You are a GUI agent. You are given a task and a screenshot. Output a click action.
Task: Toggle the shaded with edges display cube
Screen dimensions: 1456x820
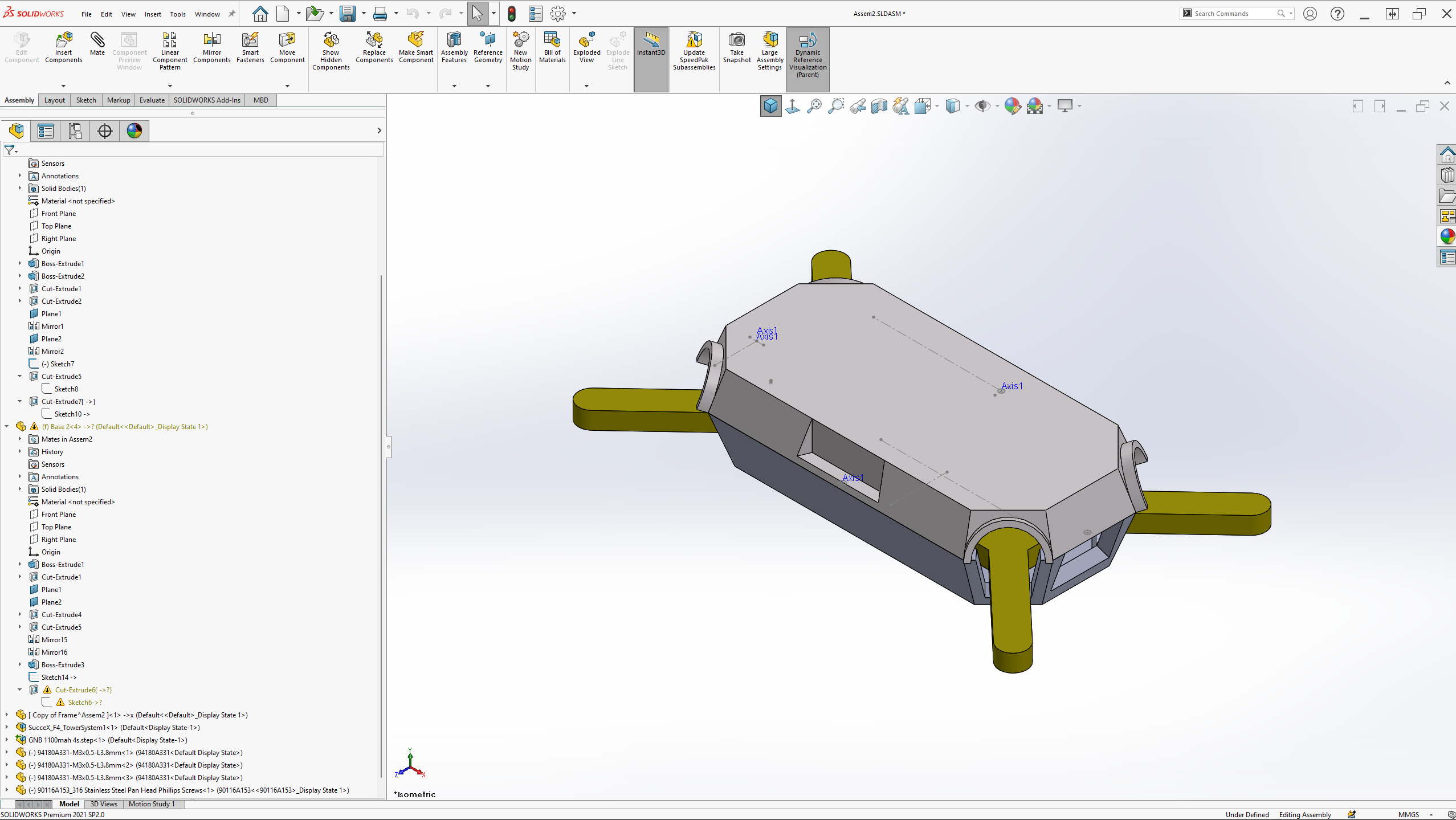(770, 106)
